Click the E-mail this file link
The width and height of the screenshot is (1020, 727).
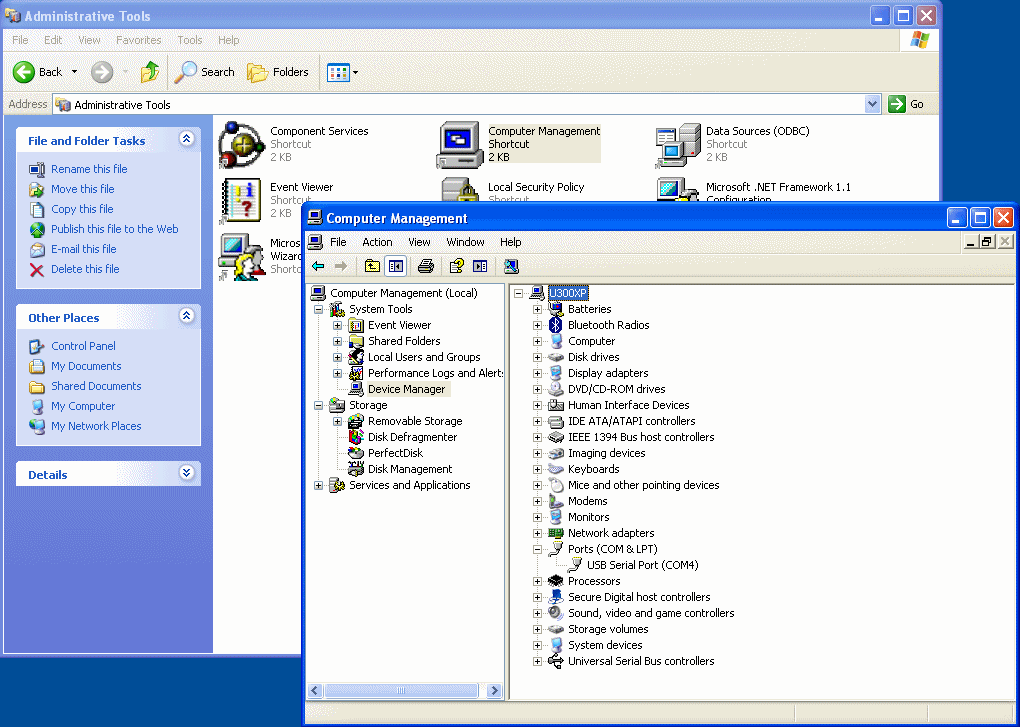coord(84,249)
